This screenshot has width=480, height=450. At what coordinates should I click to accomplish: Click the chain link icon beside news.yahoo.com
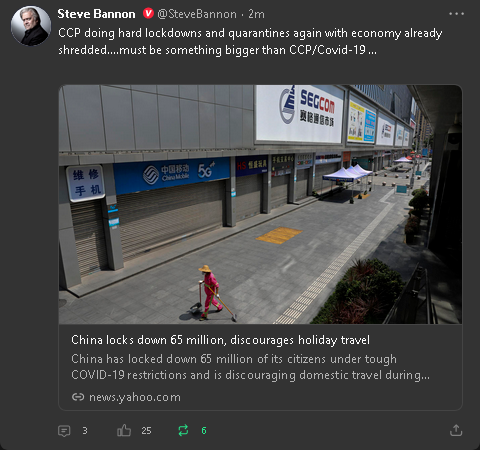click(x=78, y=397)
